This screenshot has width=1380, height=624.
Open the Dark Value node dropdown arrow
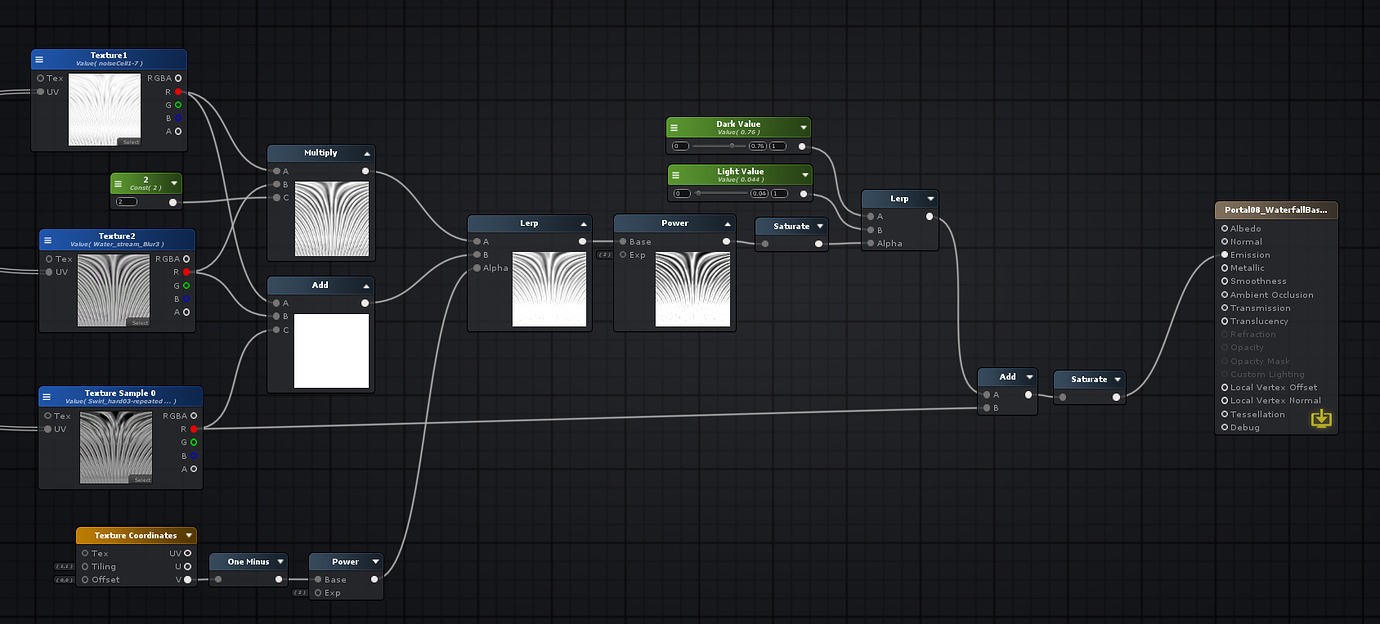802,127
